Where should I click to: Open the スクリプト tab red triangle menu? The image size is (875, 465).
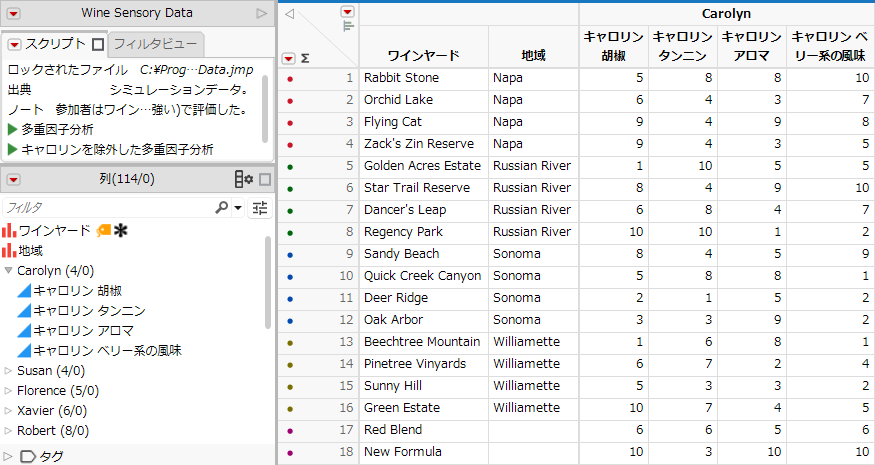(15, 44)
